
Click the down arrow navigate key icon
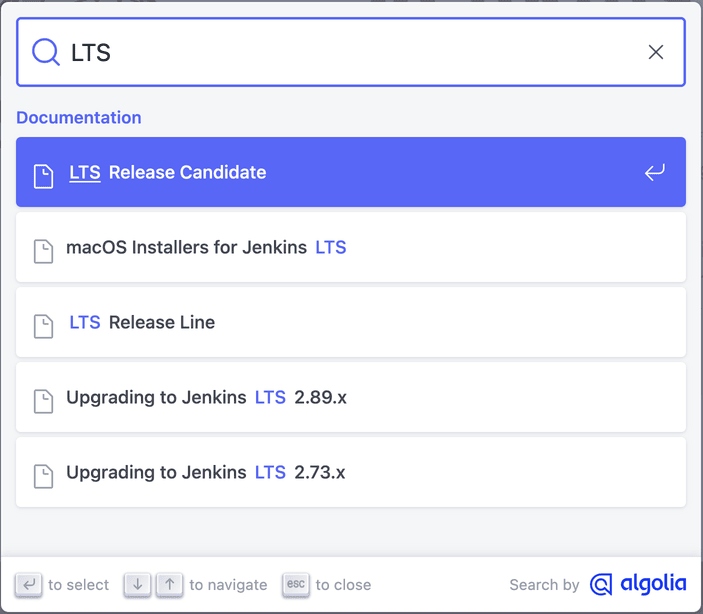[x=138, y=584]
